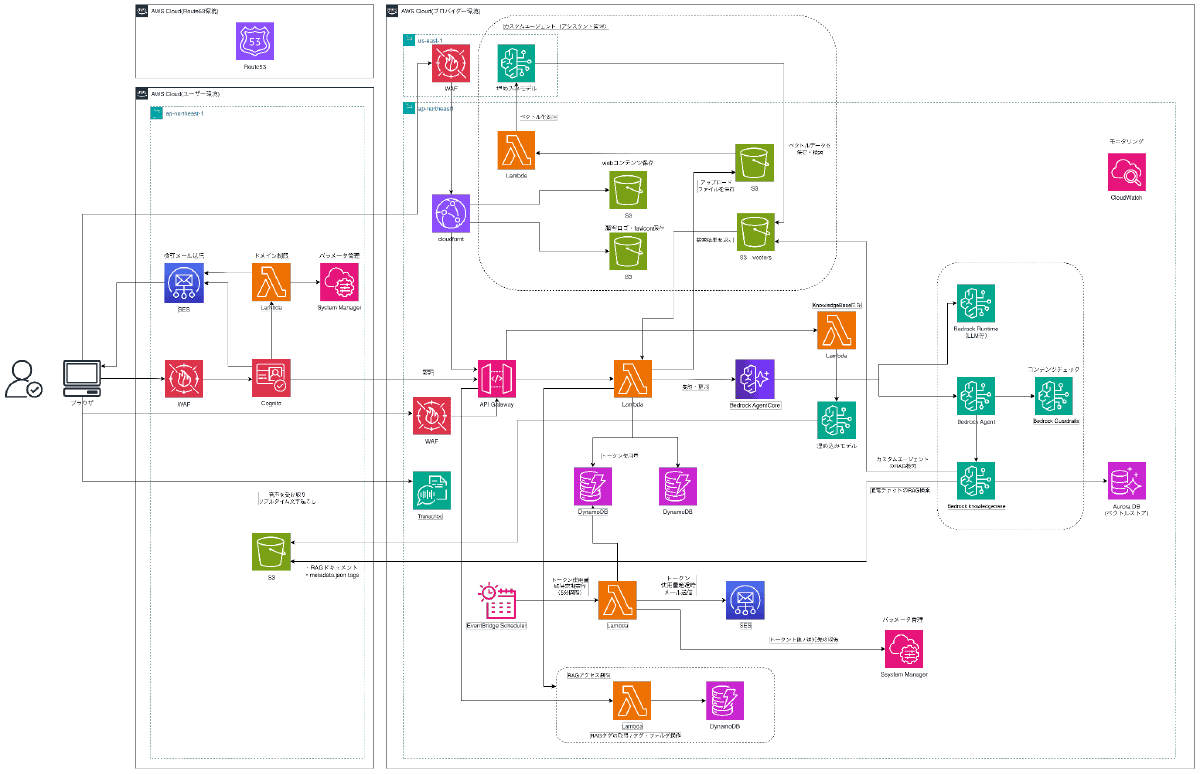This screenshot has width=1200, height=774.
Task: Click the Route 53 service icon
Action: (x=254, y=41)
